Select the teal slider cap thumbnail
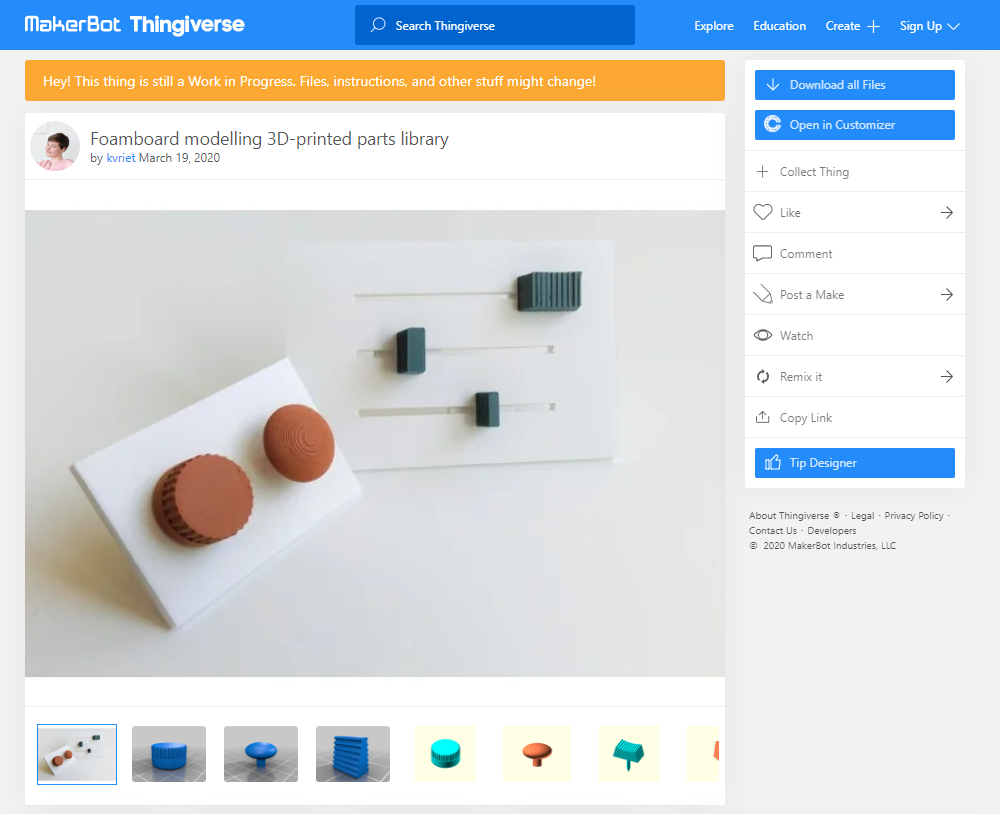 pos(629,754)
